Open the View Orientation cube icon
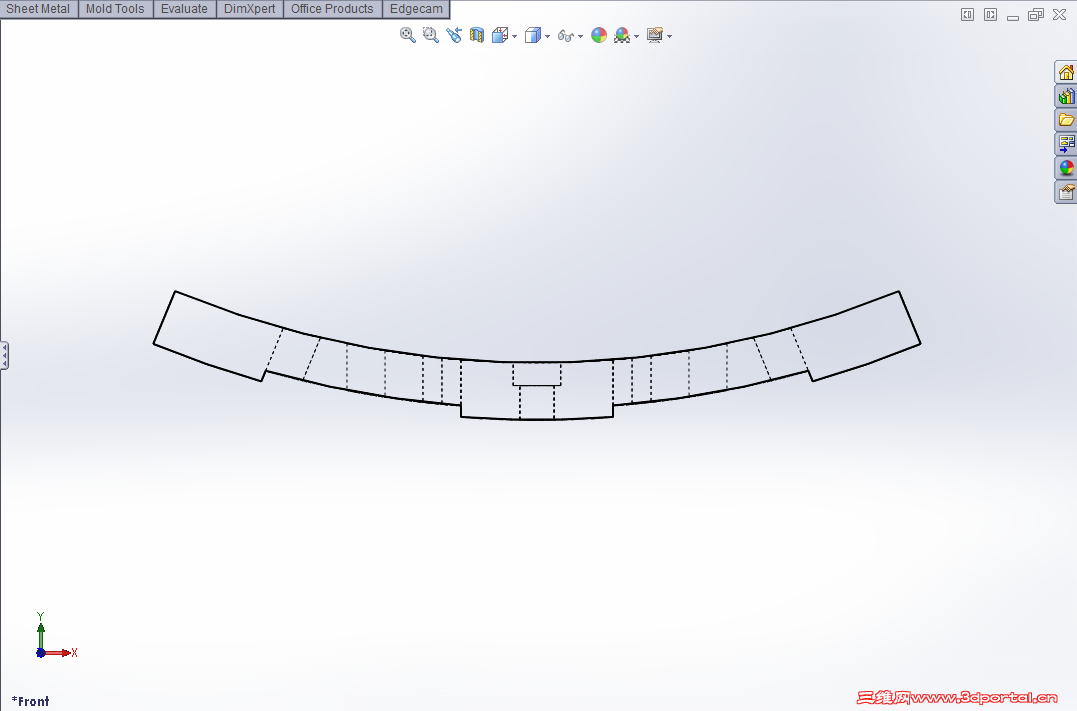The height and width of the screenshot is (711, 1077). (500, 35)
